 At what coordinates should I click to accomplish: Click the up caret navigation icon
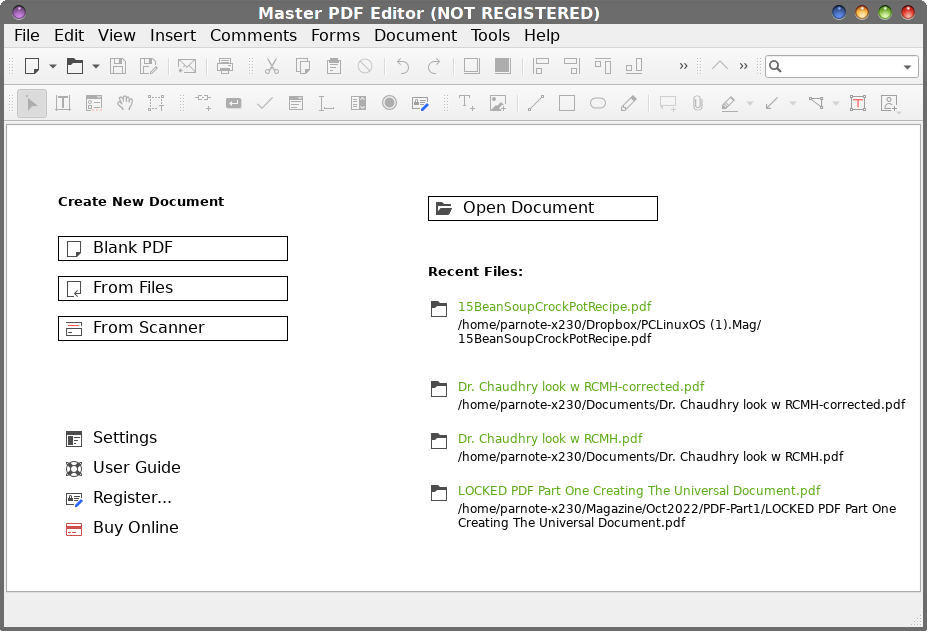(x=719, y=66)
